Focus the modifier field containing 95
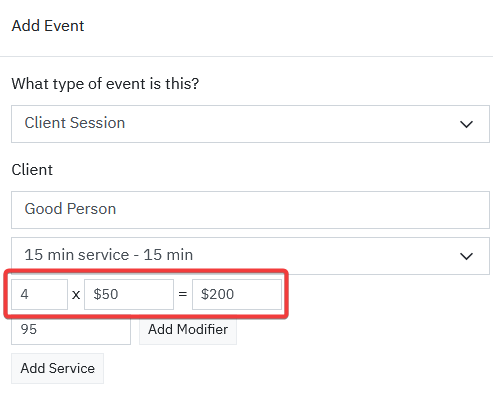Image resolution: width=493 pixels, height=395 pixels. point(71,331)
